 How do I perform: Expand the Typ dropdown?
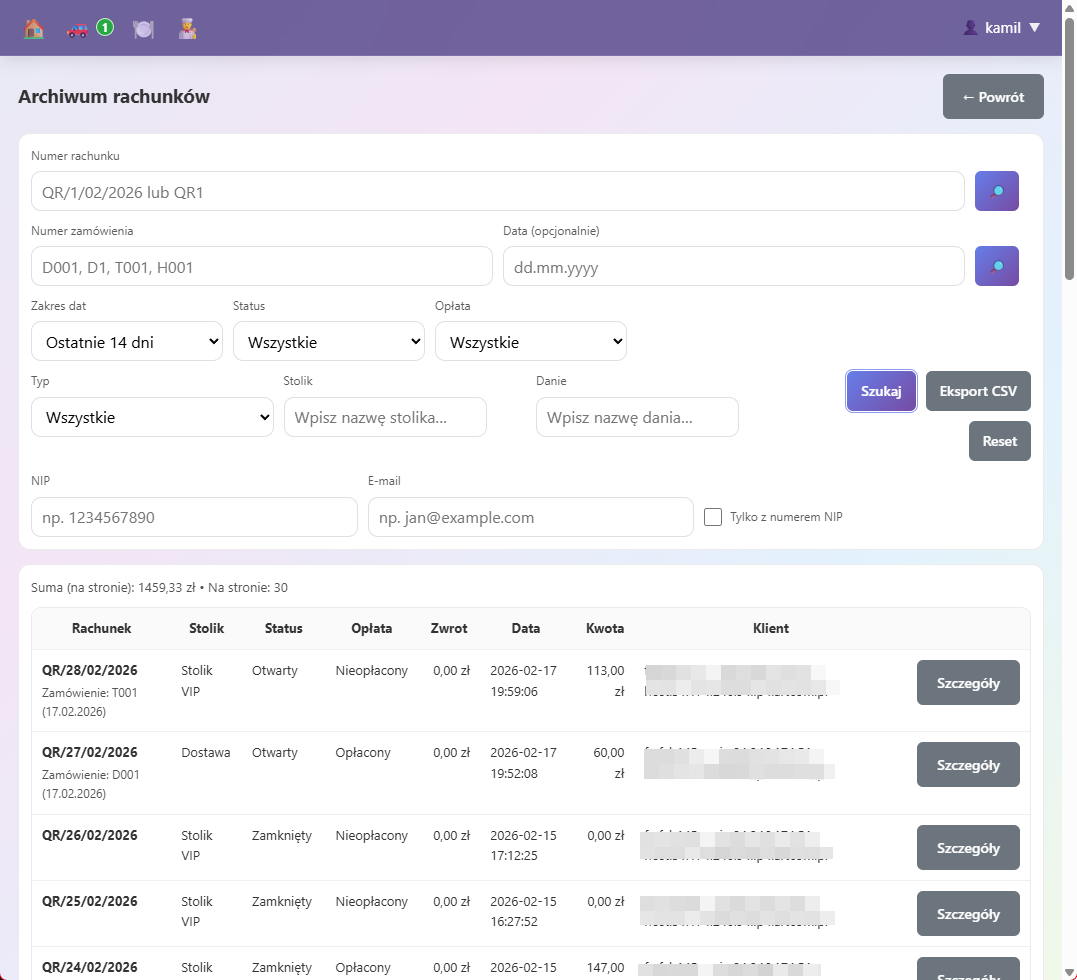tap(152, 417)
